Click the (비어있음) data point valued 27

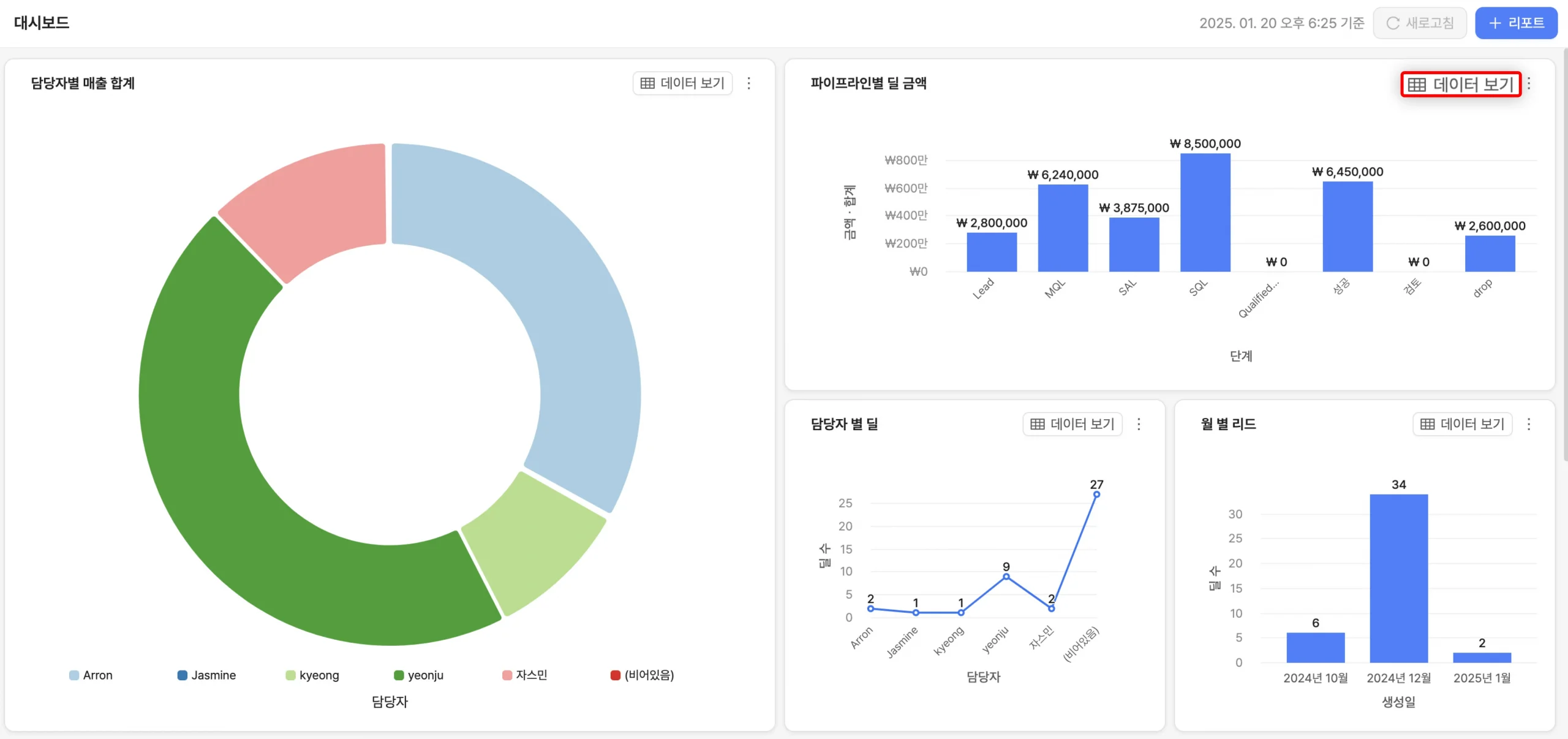click(1096, 494)
